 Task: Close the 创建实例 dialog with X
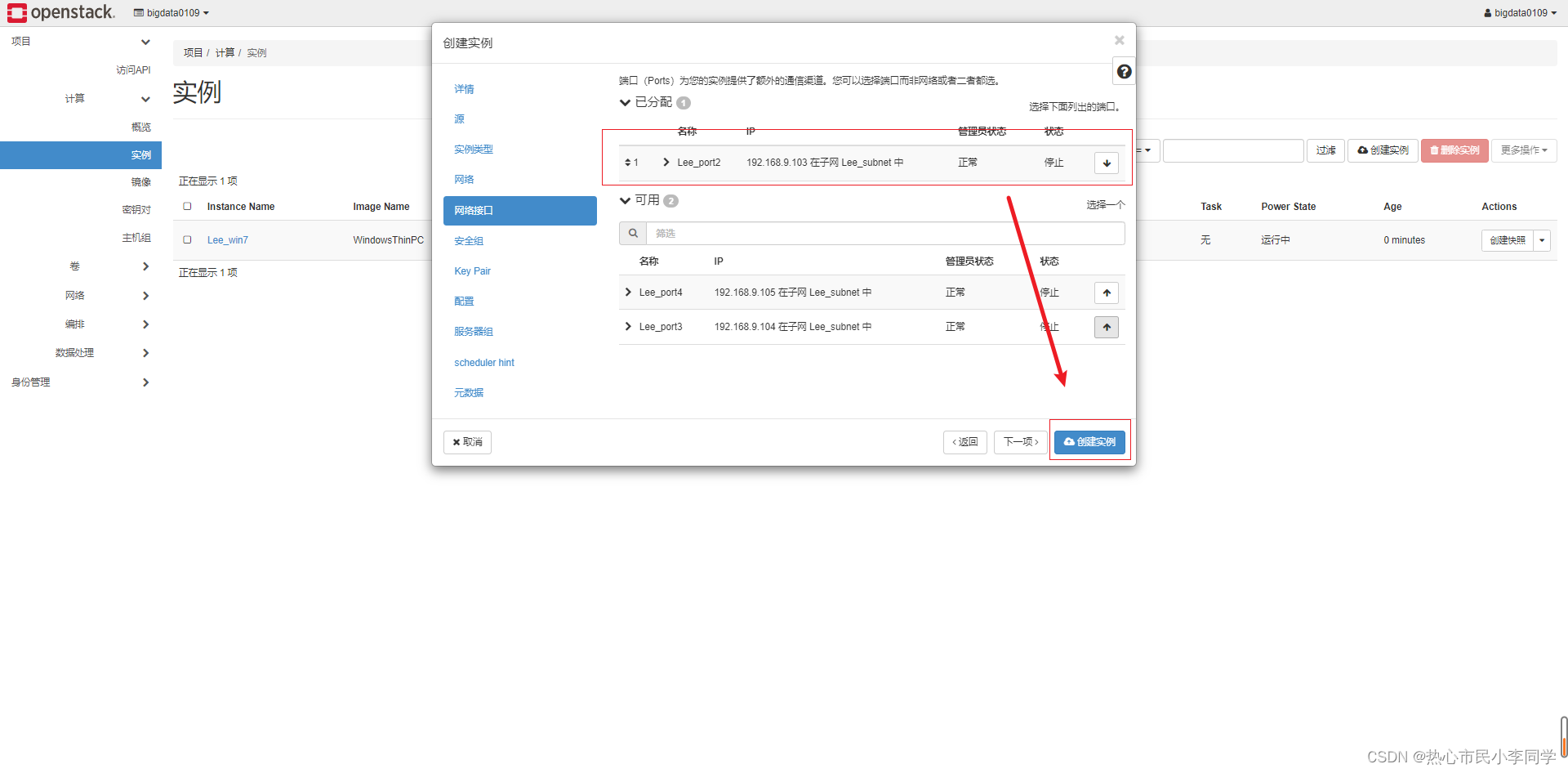click(x=1119, y=40)
